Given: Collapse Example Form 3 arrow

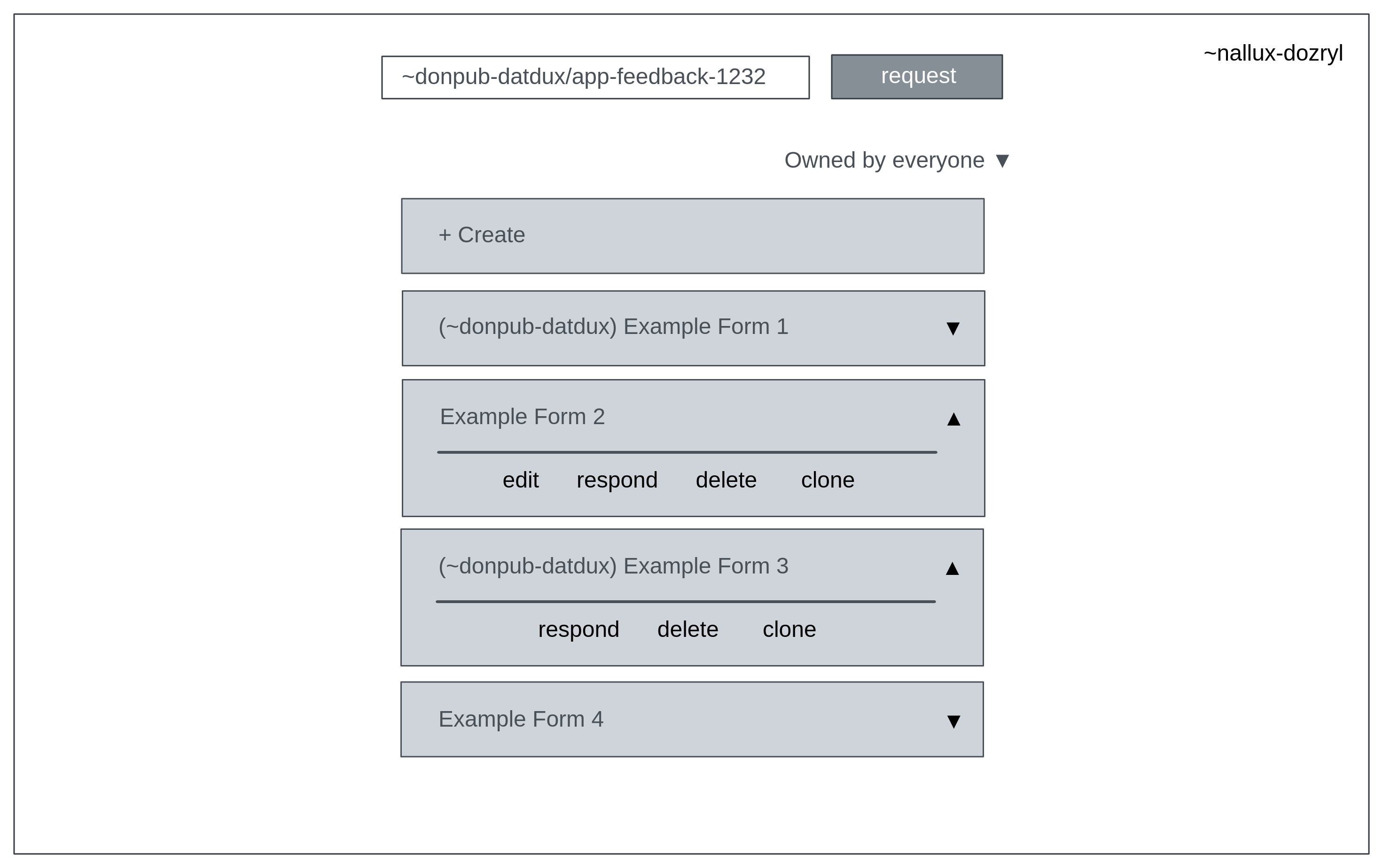Looking at the screenshot, I should click(x=952, y=568).
